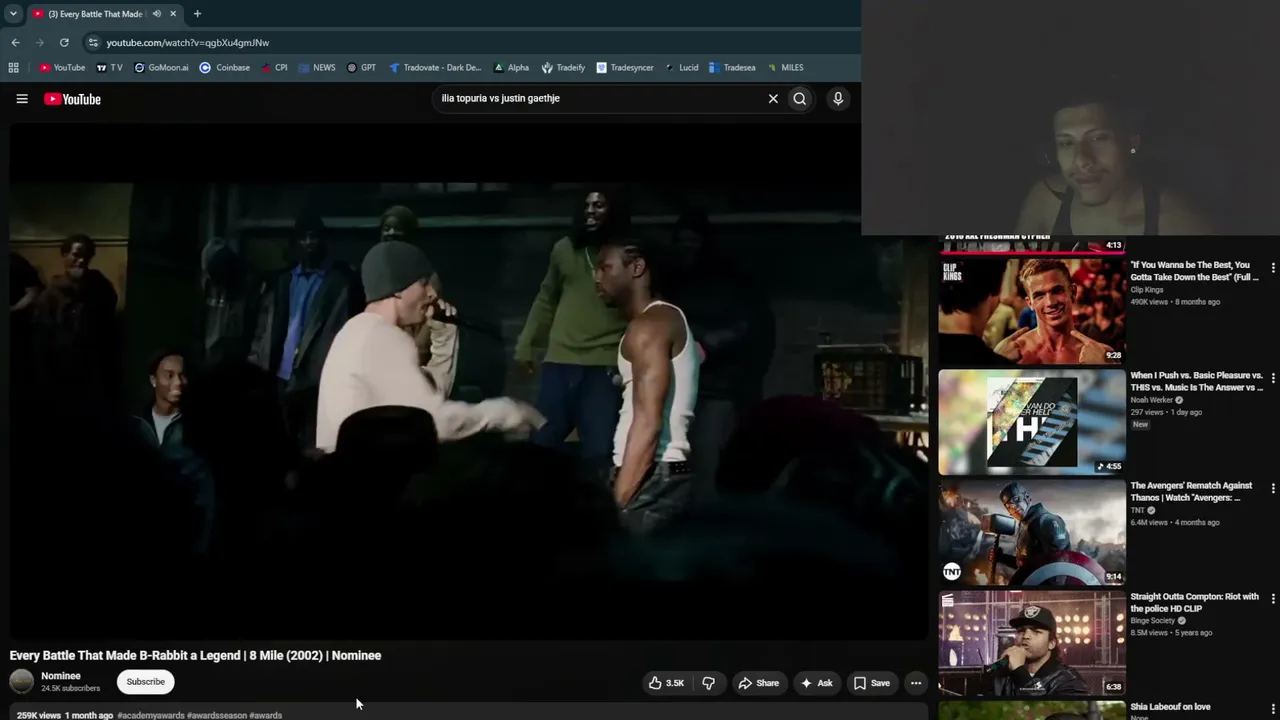
Task: Open "Shia Labeouf on love" title
Action: coord(1170,707)
